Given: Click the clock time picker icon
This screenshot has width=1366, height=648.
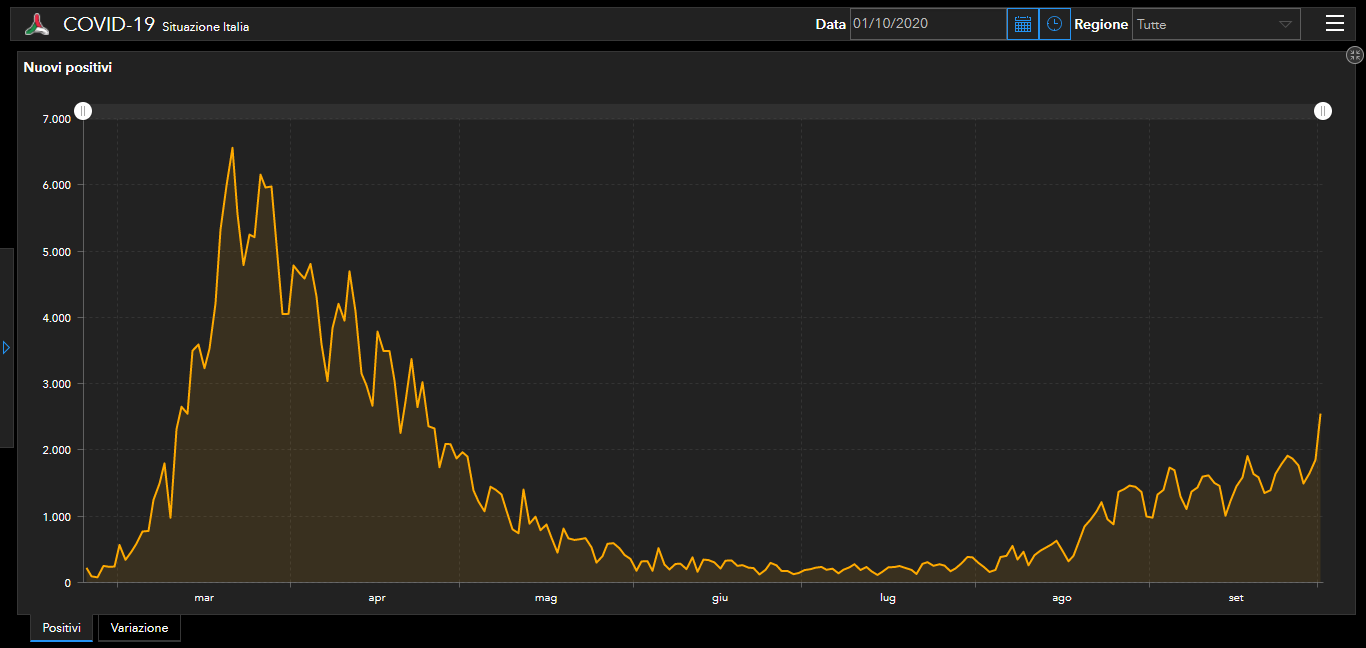Looking at the screenshot, I should 1054,24.
